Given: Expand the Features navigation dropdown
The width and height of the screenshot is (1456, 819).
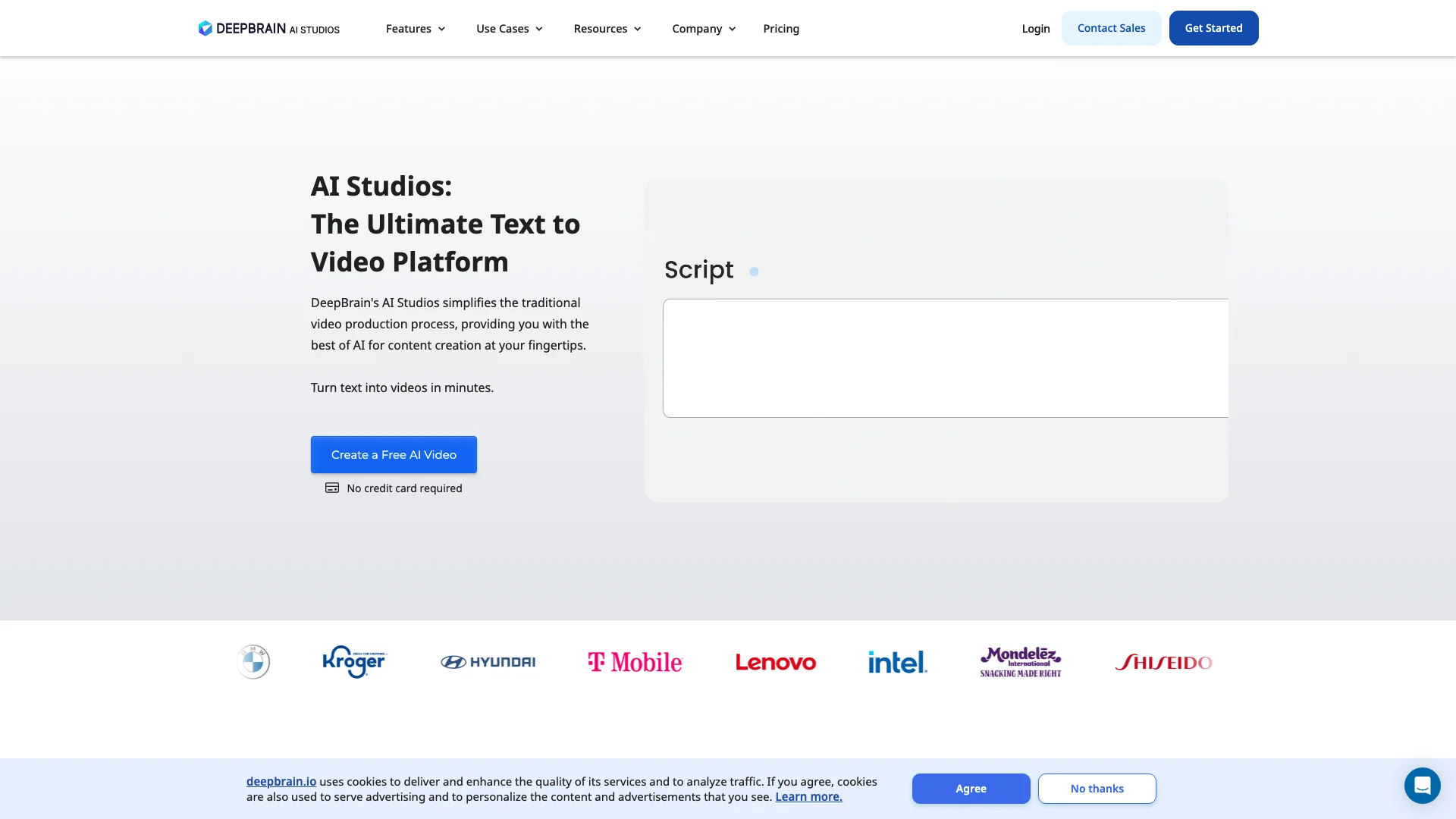Looking at the screenshot, I should pyautogui.click(x=415, y=28).
